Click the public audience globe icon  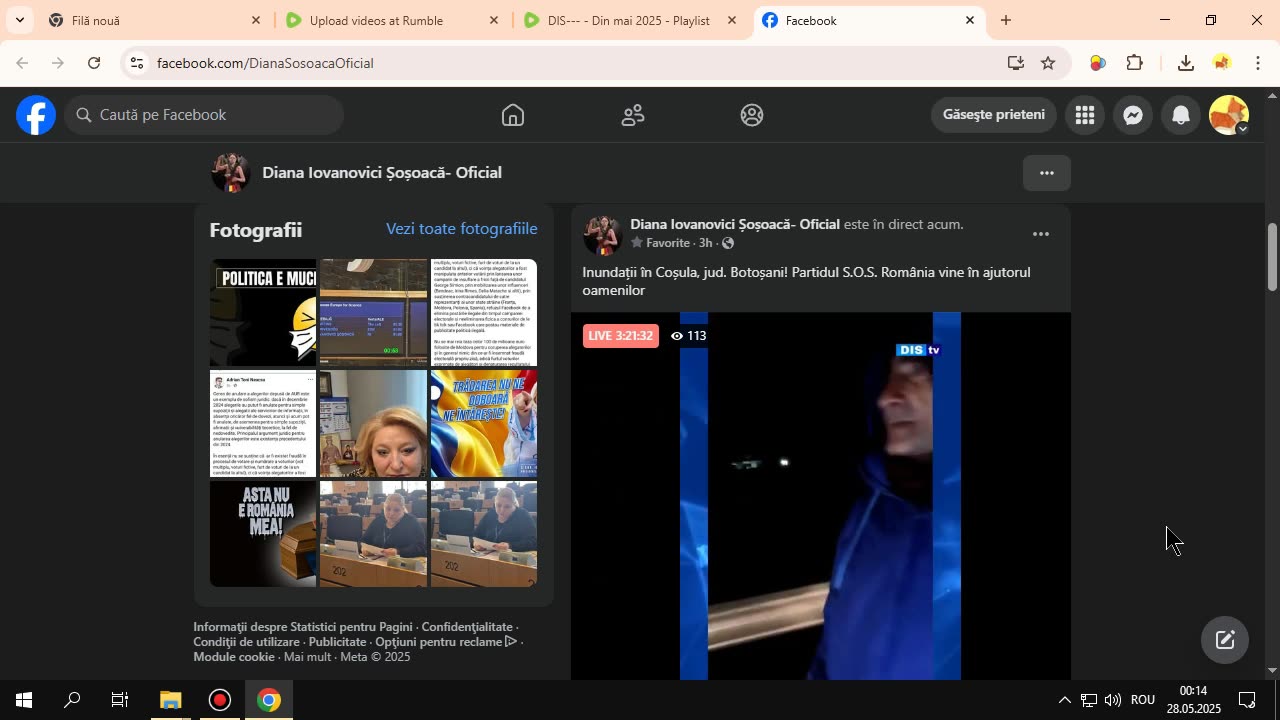click(x=728, y=243)
